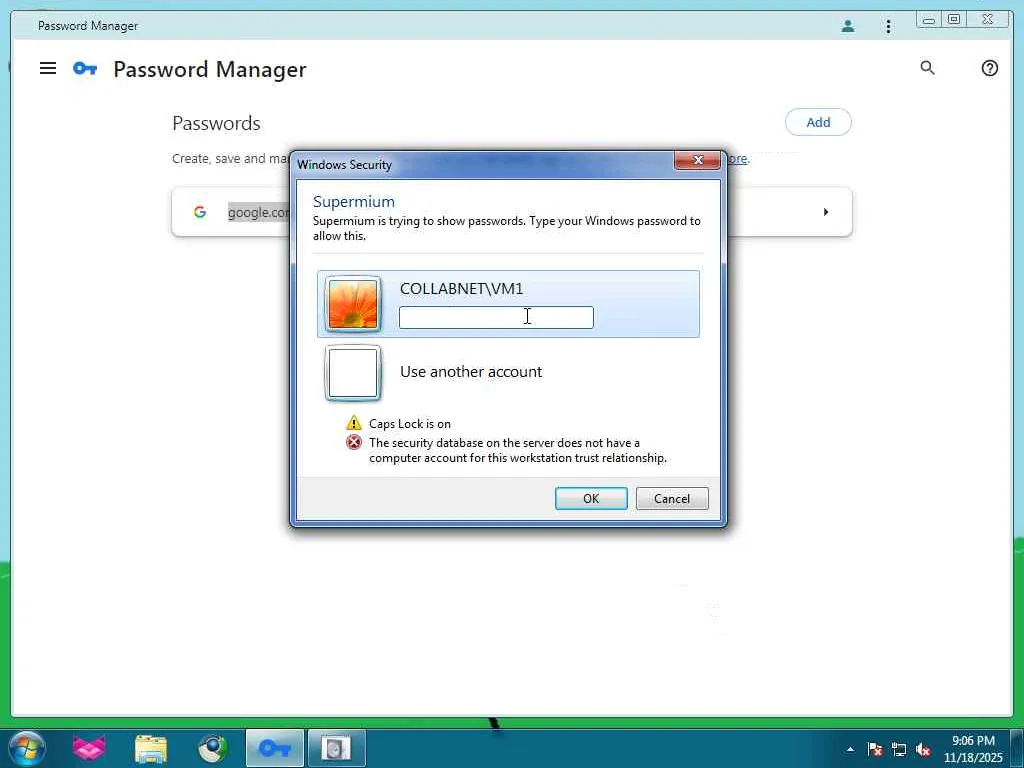Click the network tray icon

click(x=899, y=749)
